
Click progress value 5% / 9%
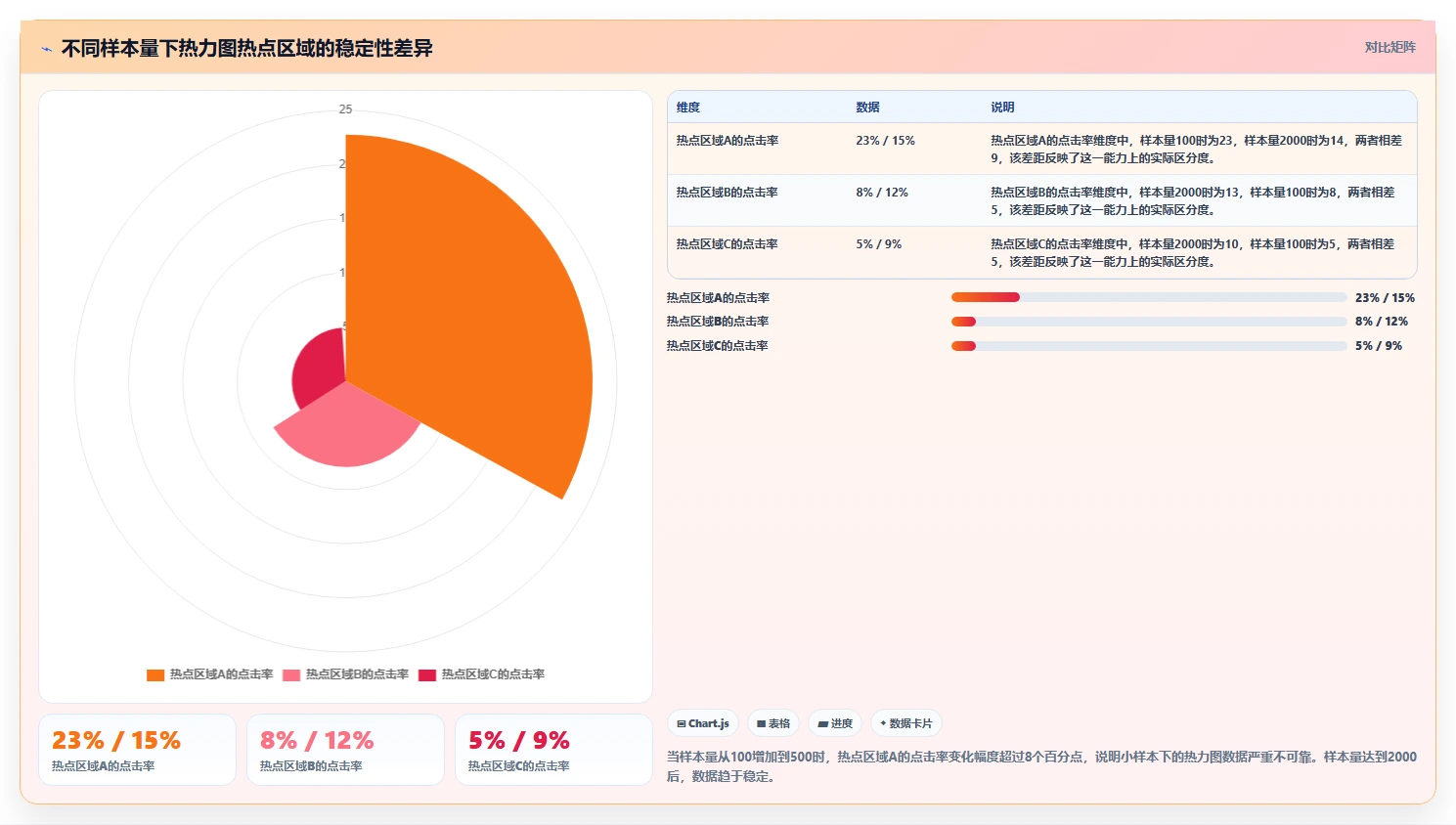[x=1379, y=346]
